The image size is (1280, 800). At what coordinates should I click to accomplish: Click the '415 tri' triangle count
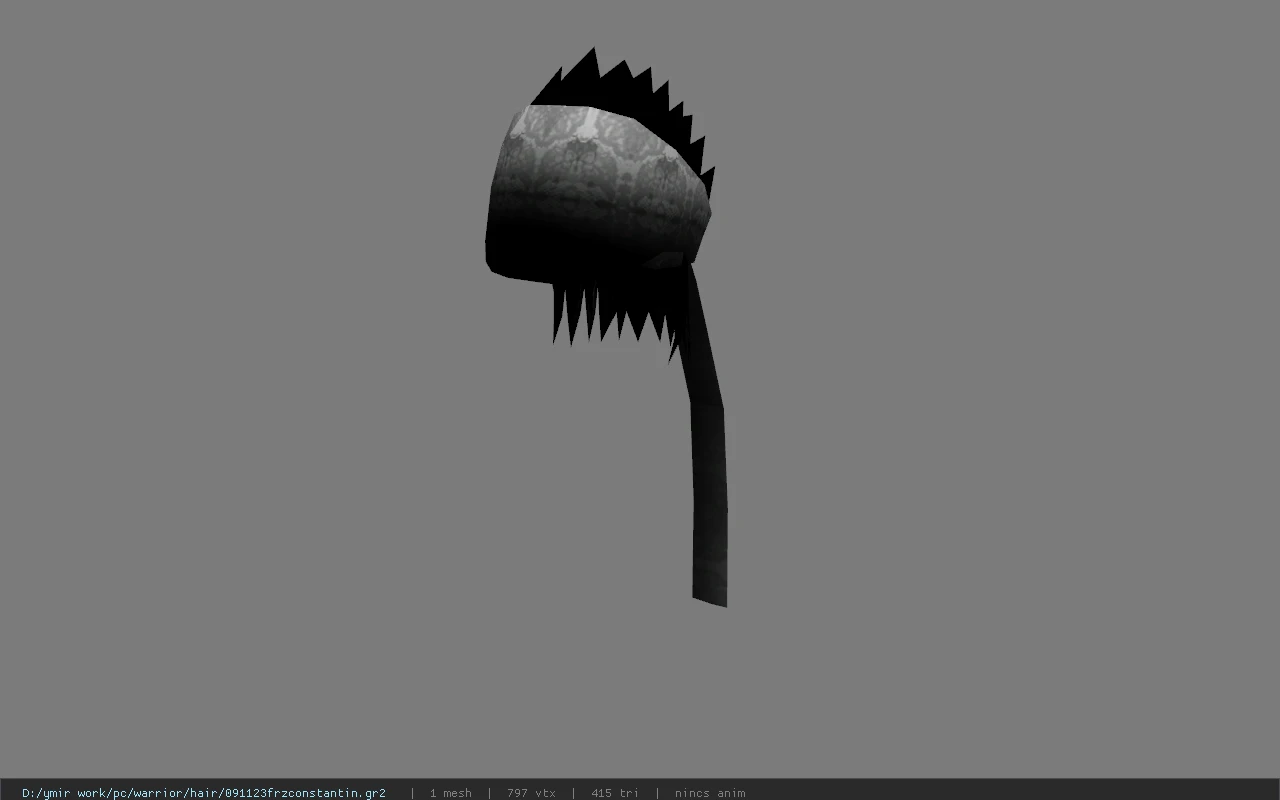(x=614, y=793)
